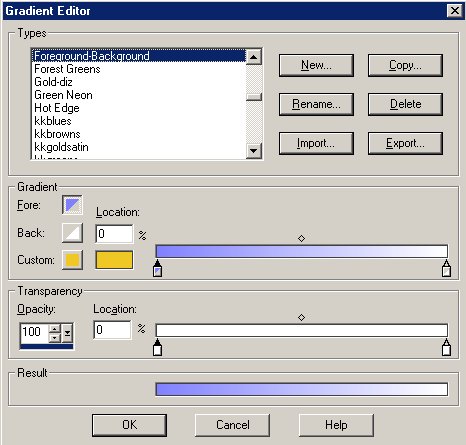466x445 pixels.
Task: Select the Back color swatch icon
Action: tap(72, 233)
